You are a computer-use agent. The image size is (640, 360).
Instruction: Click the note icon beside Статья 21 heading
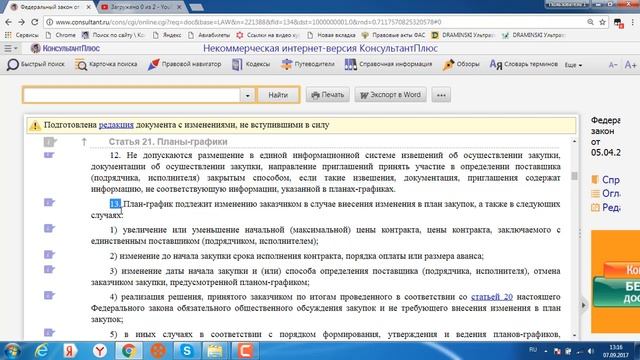click(50, 142)
